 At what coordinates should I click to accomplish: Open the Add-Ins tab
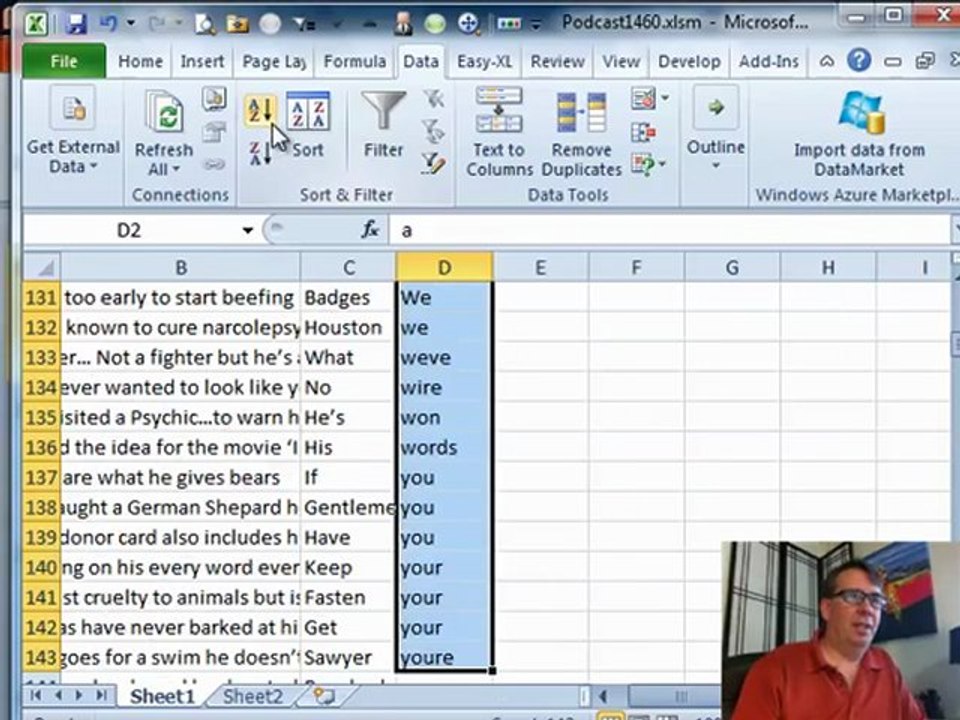768,61
